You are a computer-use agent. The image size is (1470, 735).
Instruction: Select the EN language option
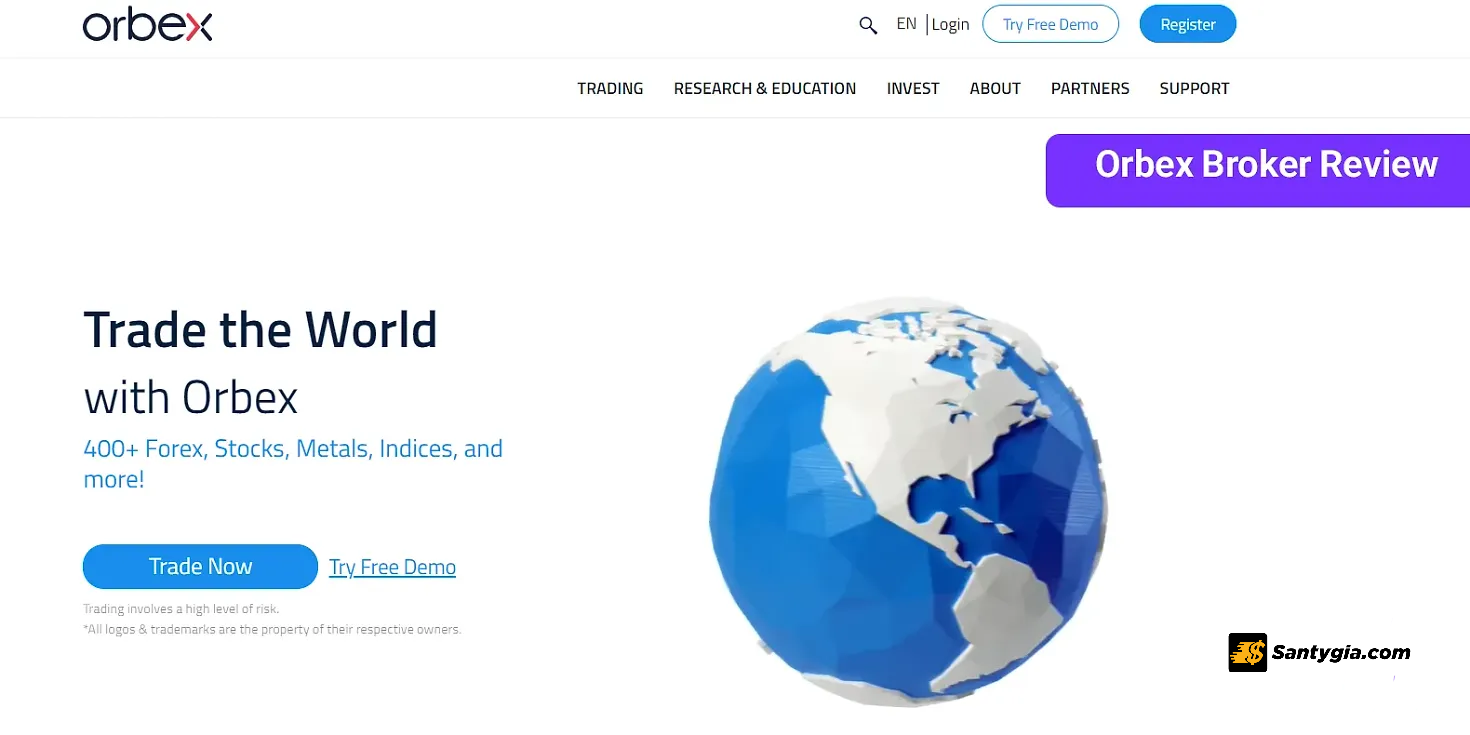[x=906, y=24]
